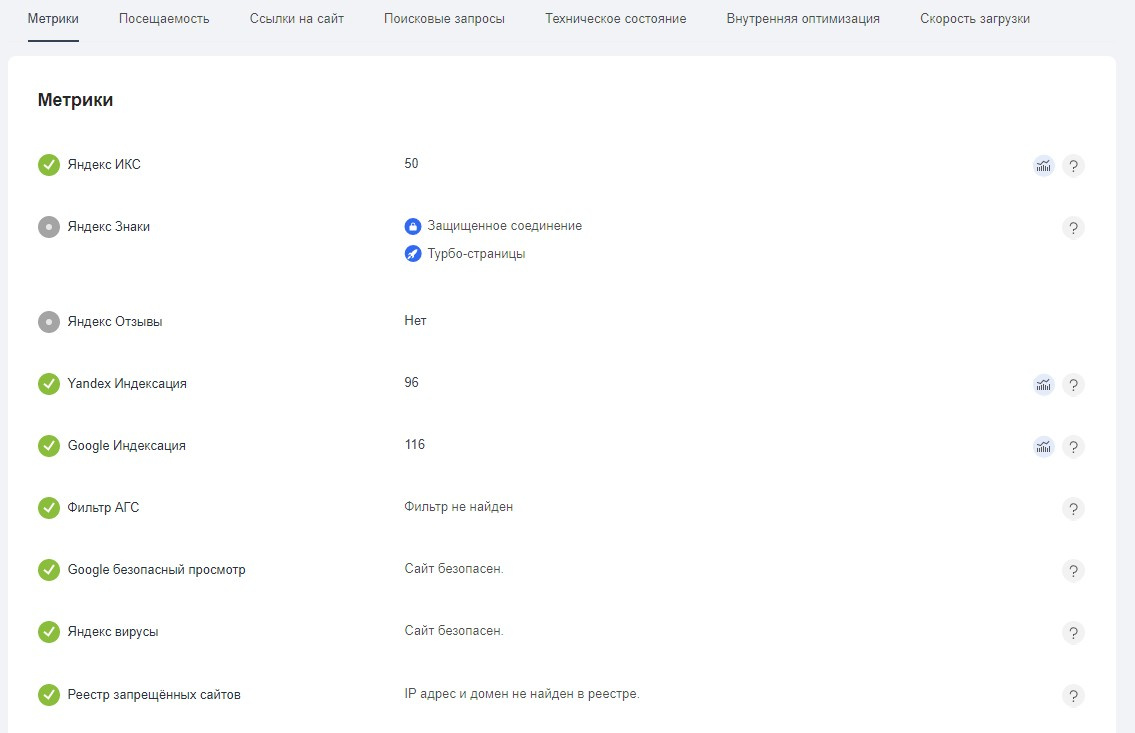This screenshot has width=1135, height=733.
Task: Click the grey status dot next to Яндекс Отзывы
Action: coord(48,321)
